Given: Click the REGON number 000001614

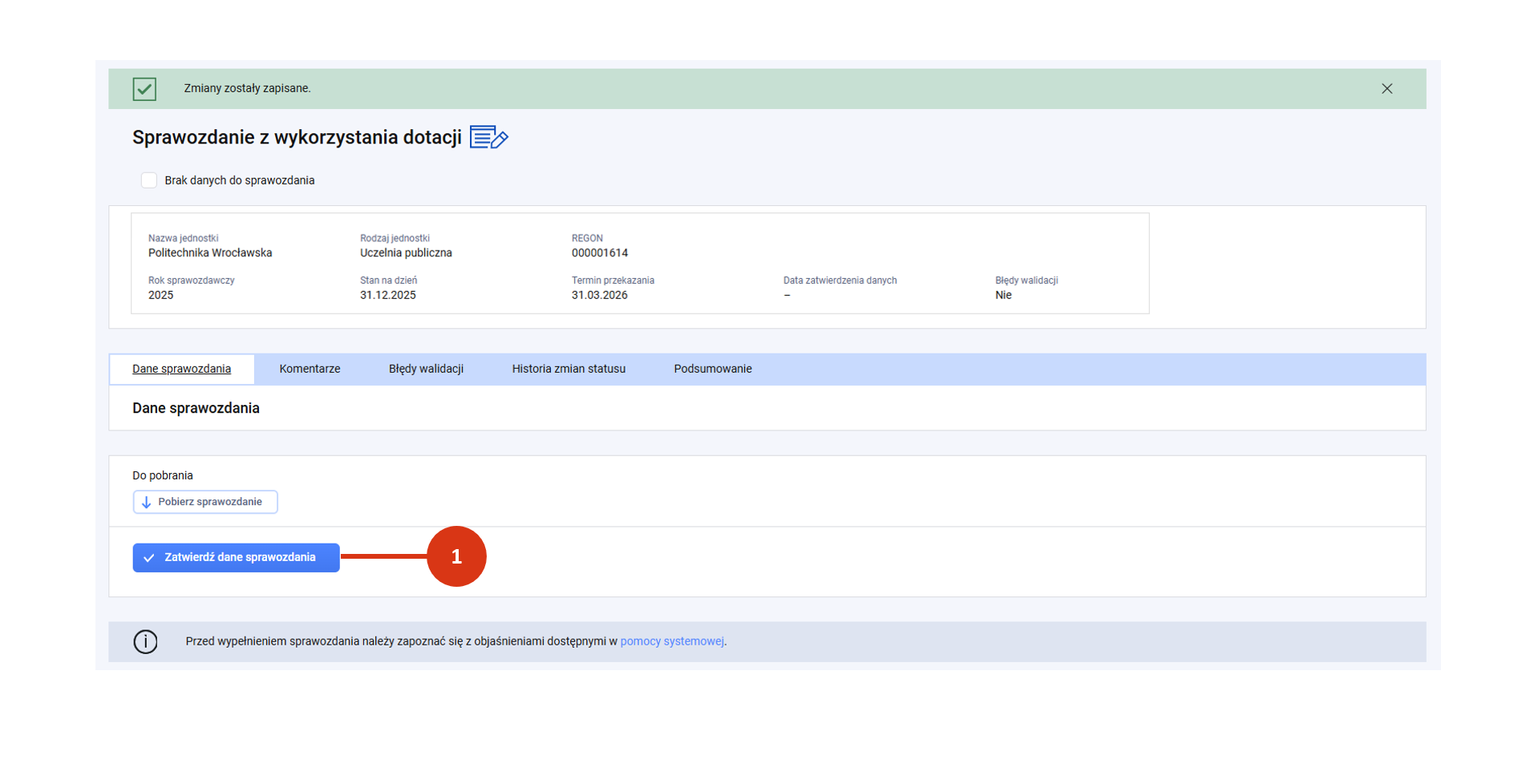Looking at the screenshot, I should click(599, 253).
